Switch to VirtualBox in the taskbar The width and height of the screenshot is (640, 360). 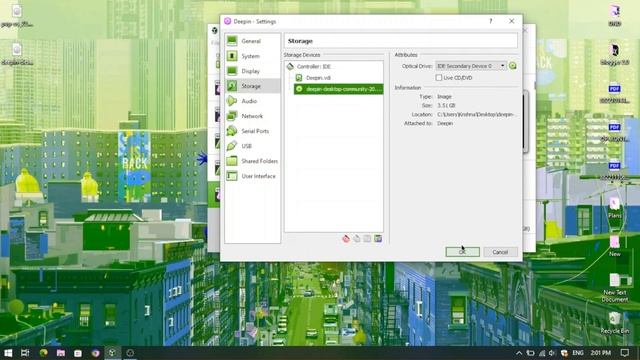112,353
